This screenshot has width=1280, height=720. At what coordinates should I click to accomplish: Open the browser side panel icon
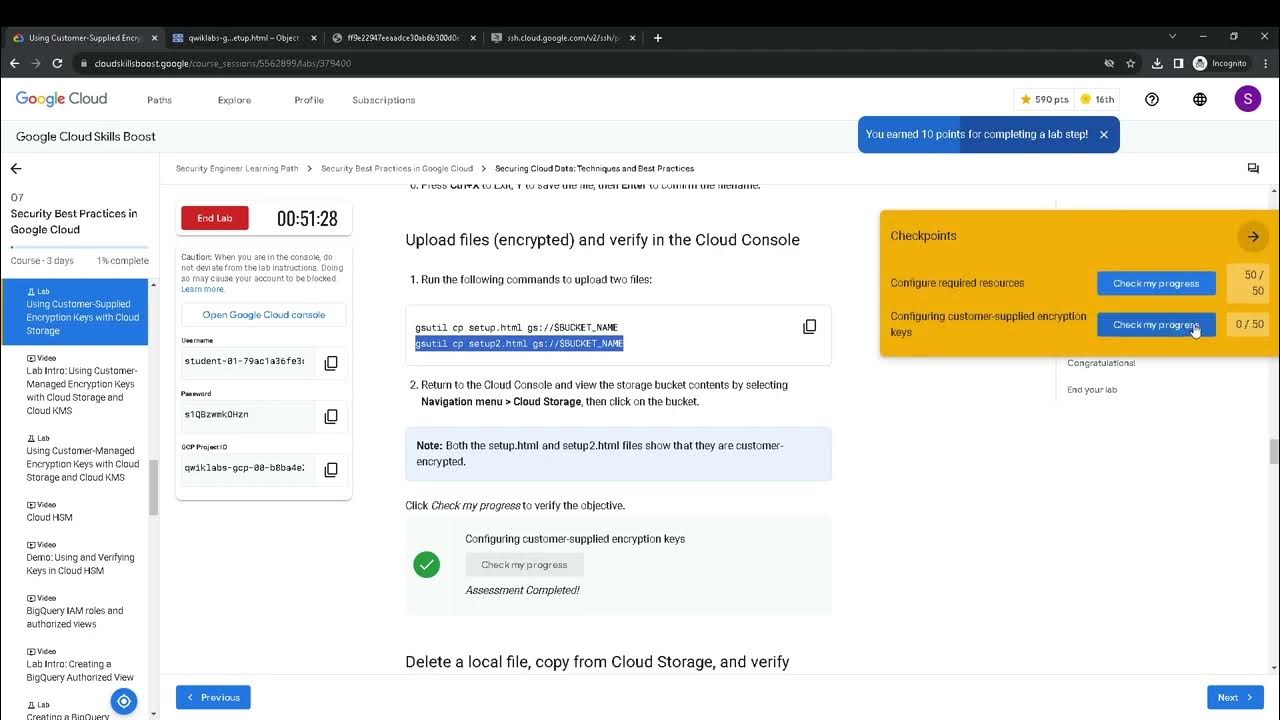tap(1178, 63)
